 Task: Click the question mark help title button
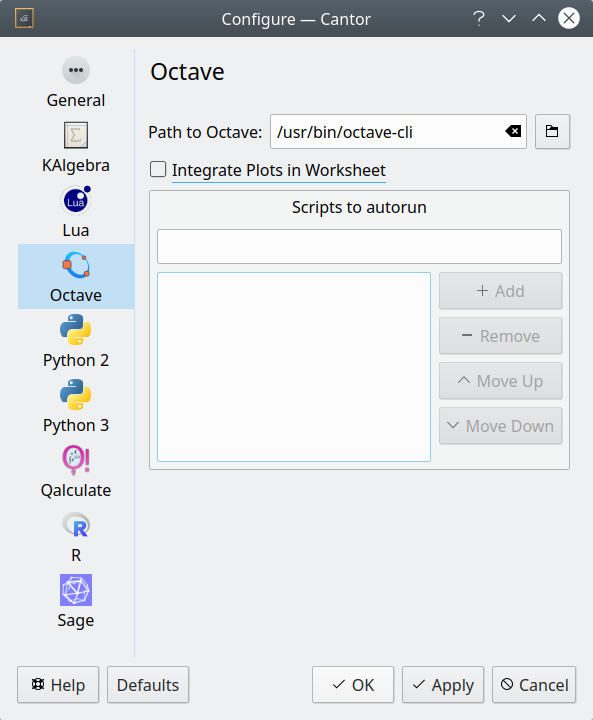479,18
